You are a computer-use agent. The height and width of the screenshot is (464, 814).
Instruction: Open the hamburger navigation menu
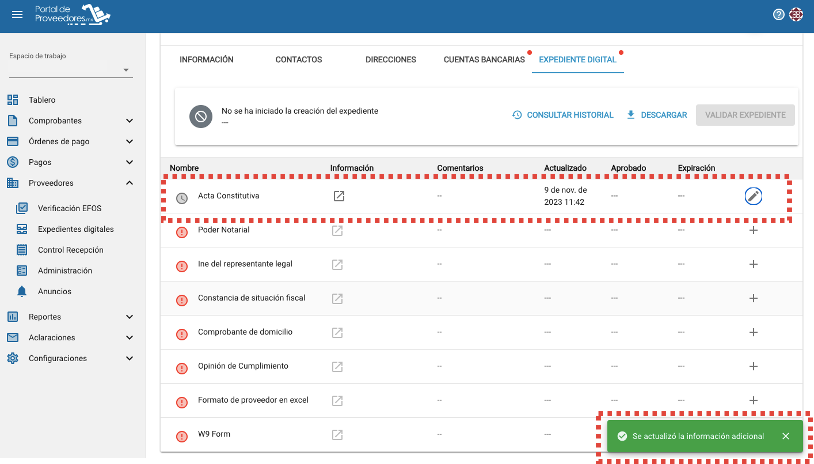click(17, 15)
